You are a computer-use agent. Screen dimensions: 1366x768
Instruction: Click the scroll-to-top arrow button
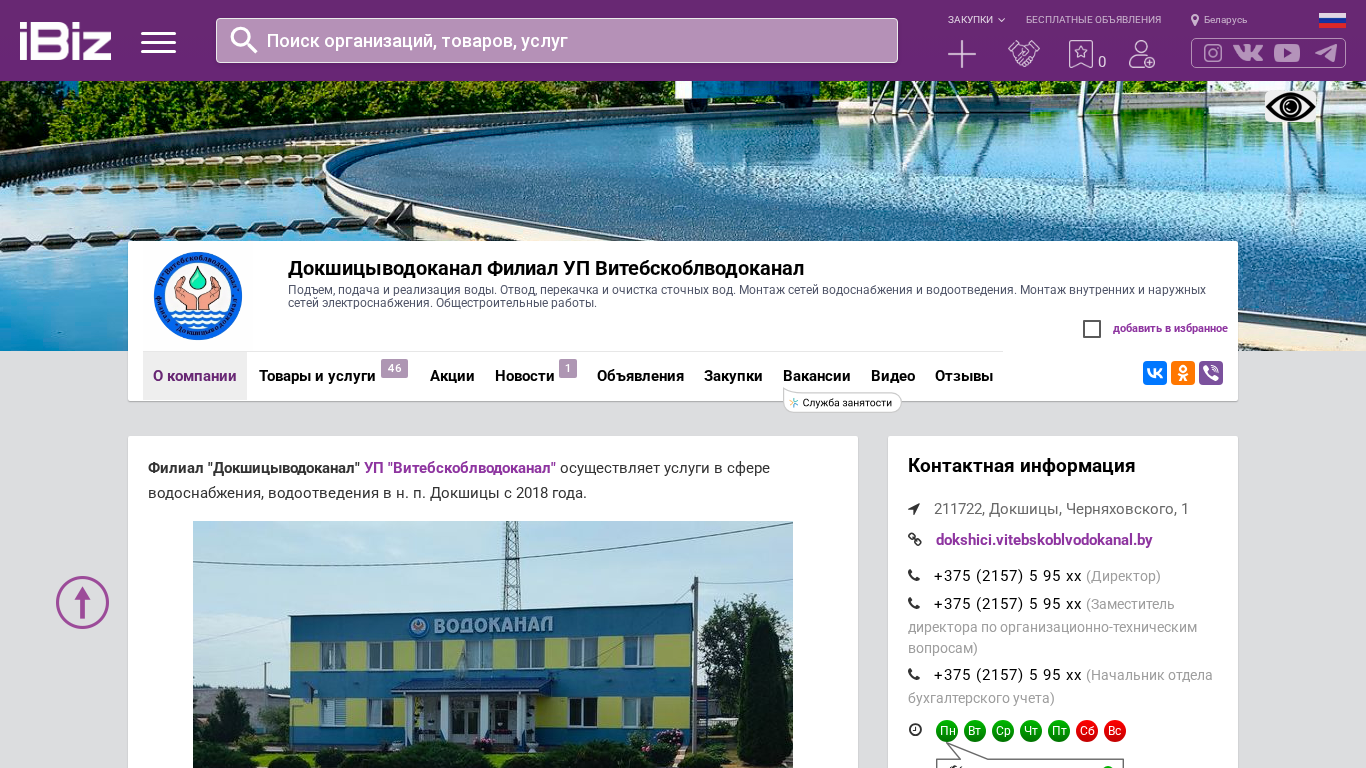tap(82, 602)
